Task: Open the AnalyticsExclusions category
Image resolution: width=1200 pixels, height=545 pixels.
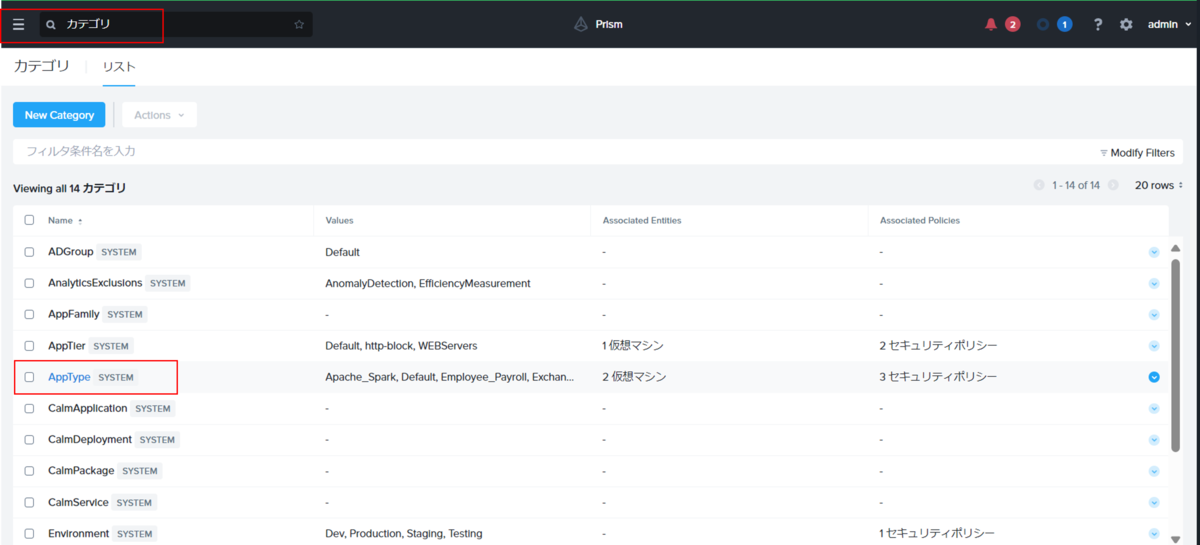Action: tap(95, 283)
